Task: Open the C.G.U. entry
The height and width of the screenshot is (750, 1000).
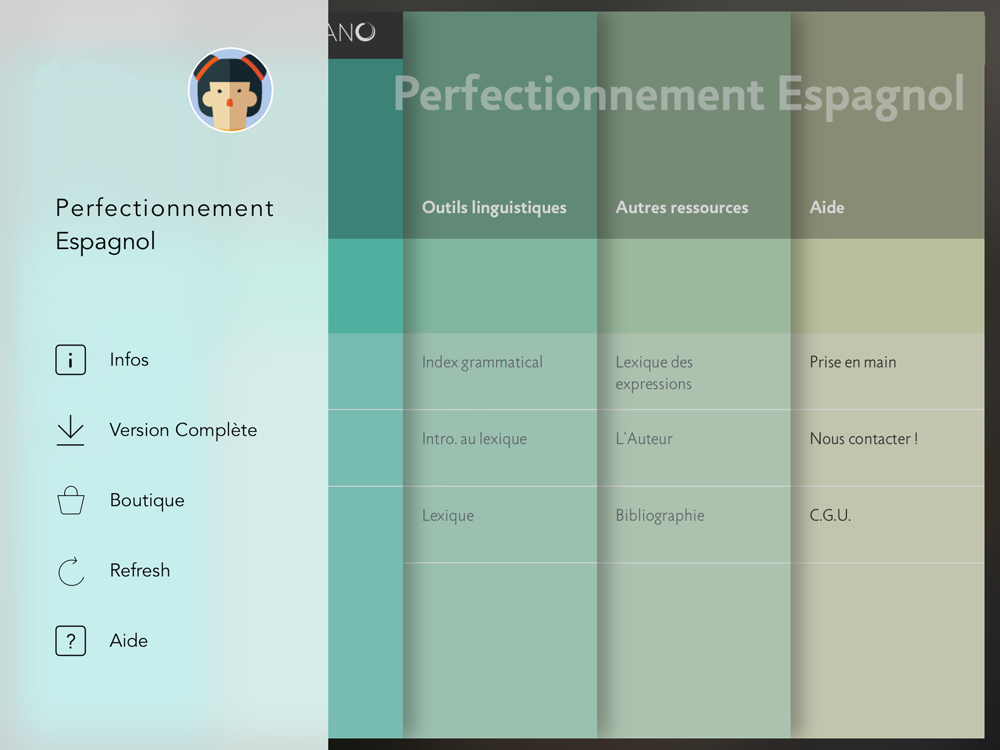Action: (x=830, y=515)
